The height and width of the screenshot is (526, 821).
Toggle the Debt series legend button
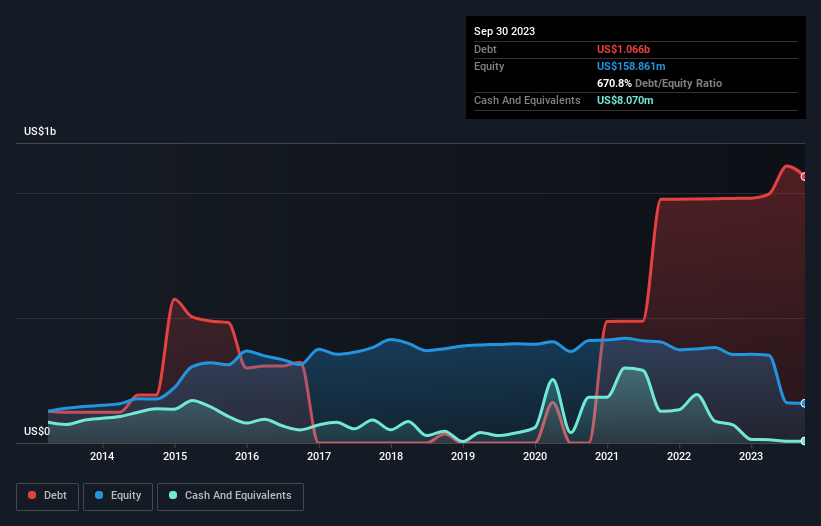48,496
